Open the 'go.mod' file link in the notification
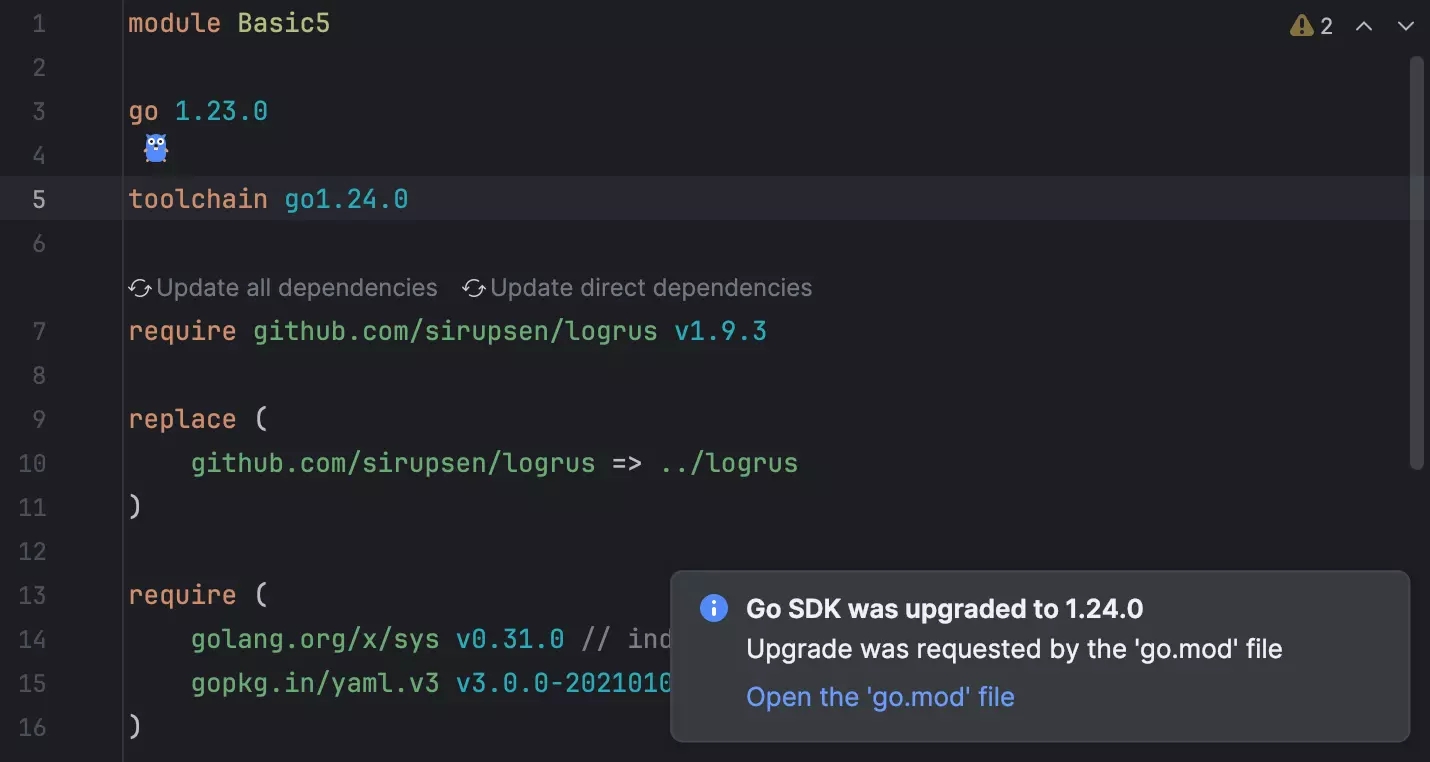The height and width of the screenshot is (762, 1430). pos(880,697)
